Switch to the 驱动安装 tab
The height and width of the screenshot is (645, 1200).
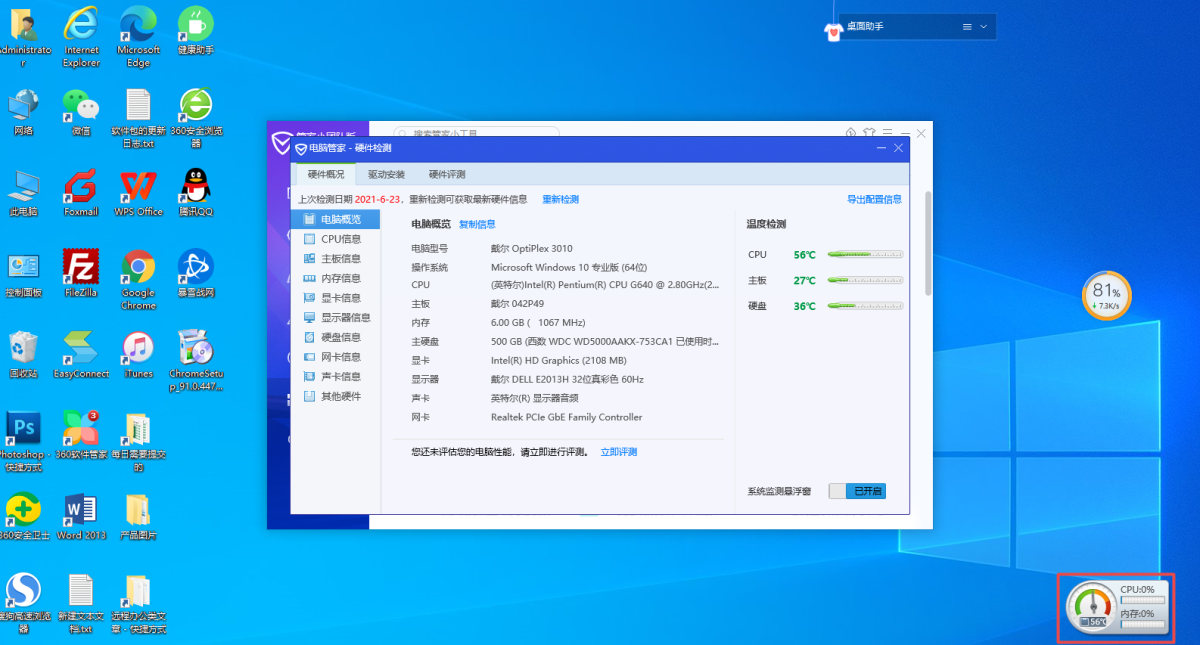click(x=386, y=174)
